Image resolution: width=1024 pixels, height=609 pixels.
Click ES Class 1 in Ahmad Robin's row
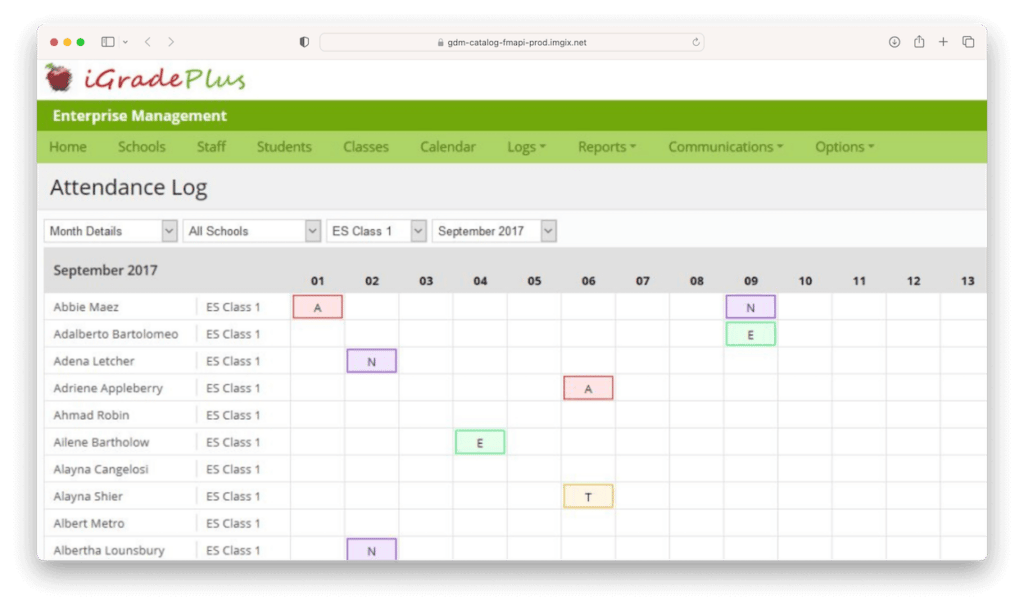coord(233,415)
